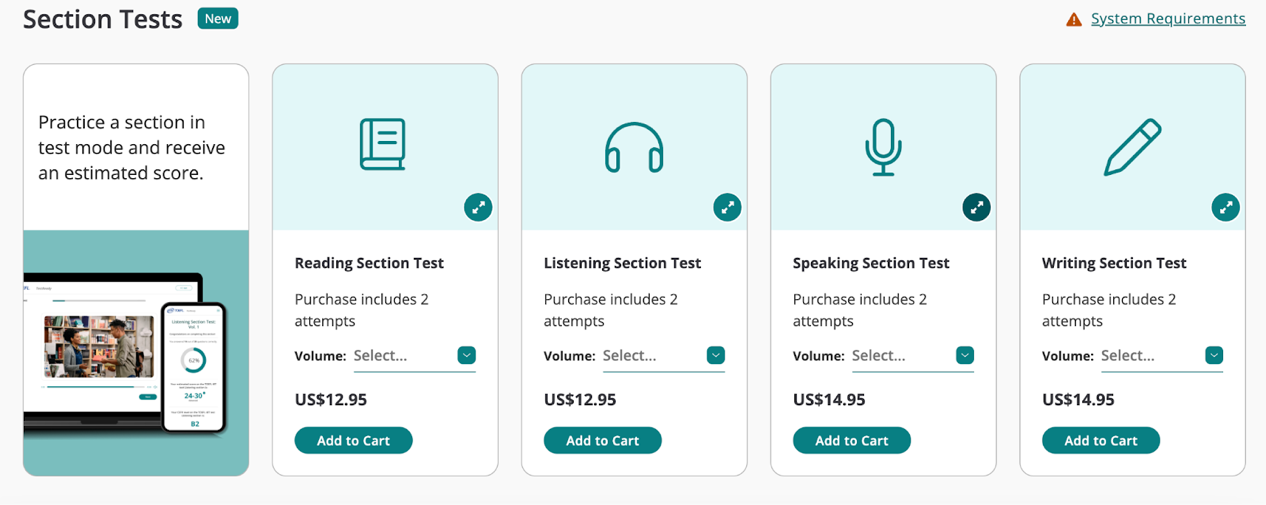
Task: Add Writing Section Test to cart
Action: click(1100, 440)
